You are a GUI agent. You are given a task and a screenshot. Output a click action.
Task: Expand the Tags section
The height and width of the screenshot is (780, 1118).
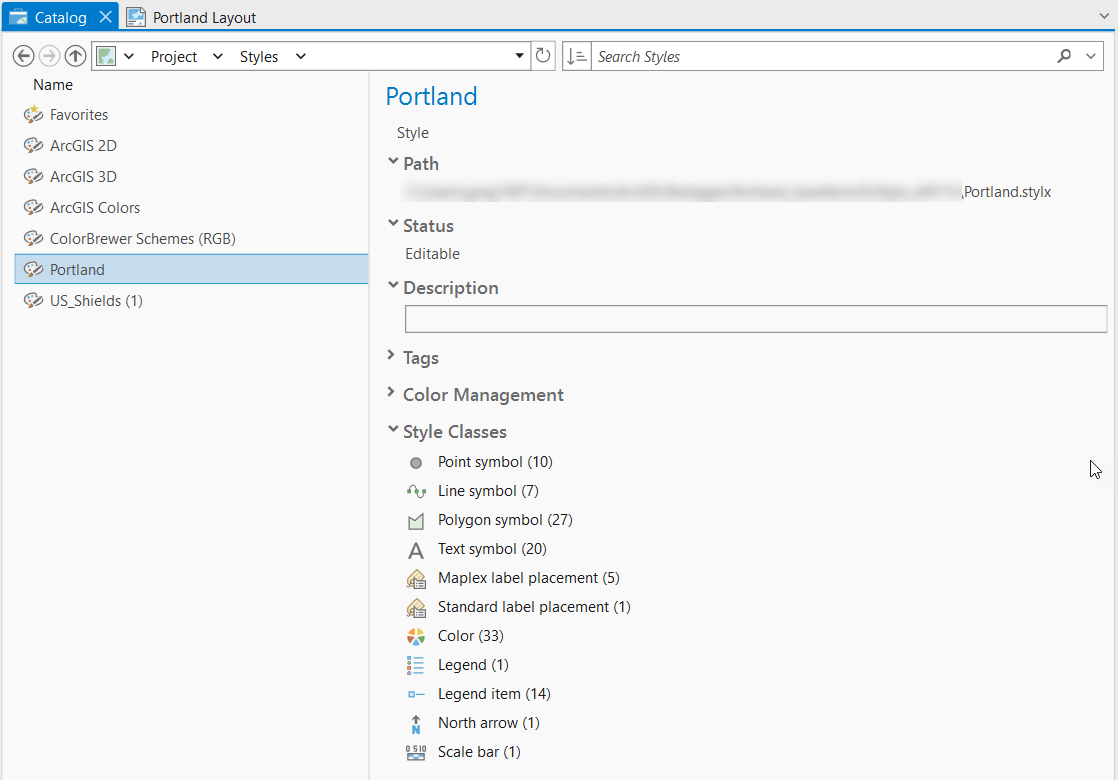(393, 357)
